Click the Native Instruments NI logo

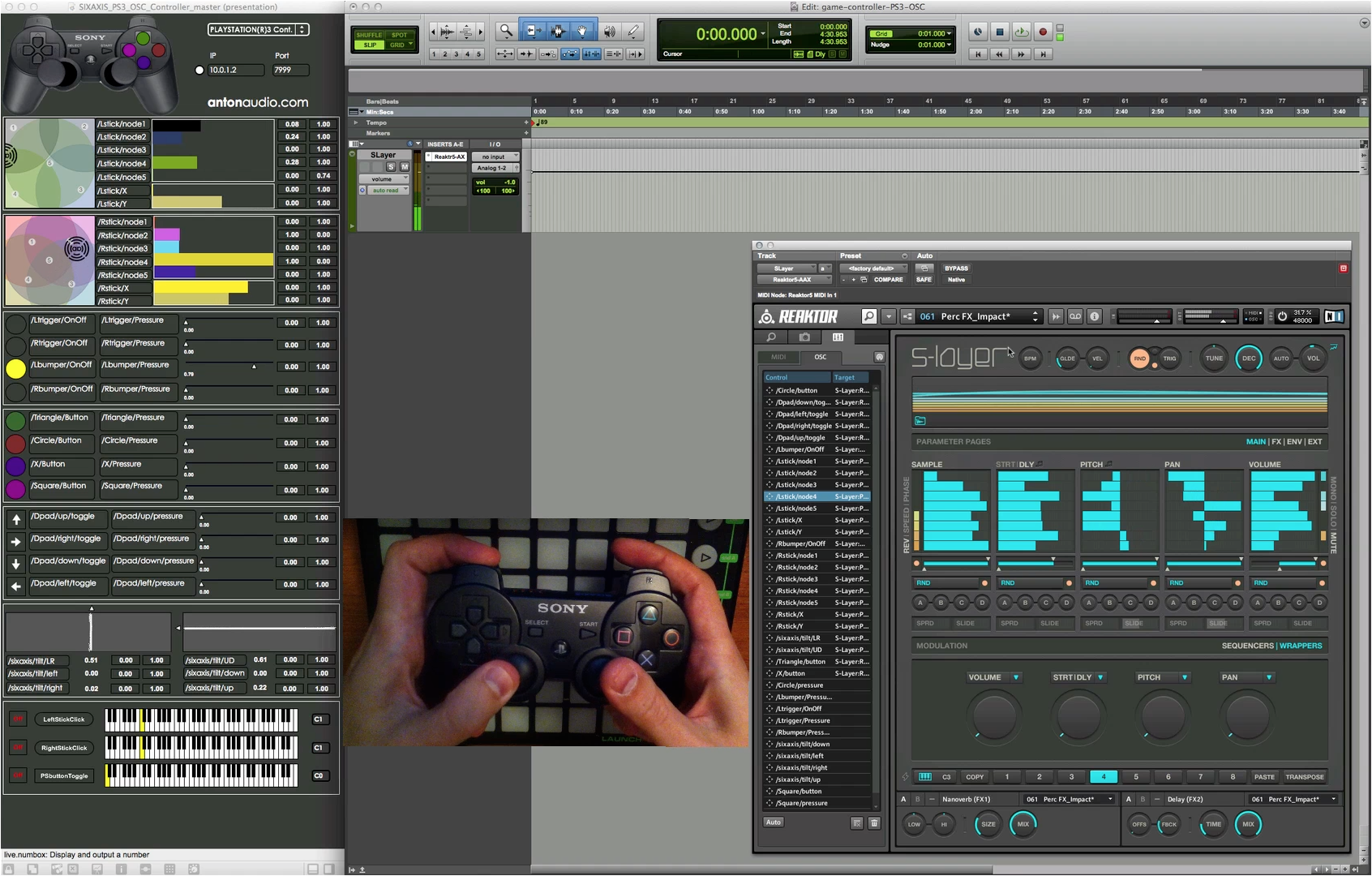(1333, 316)
